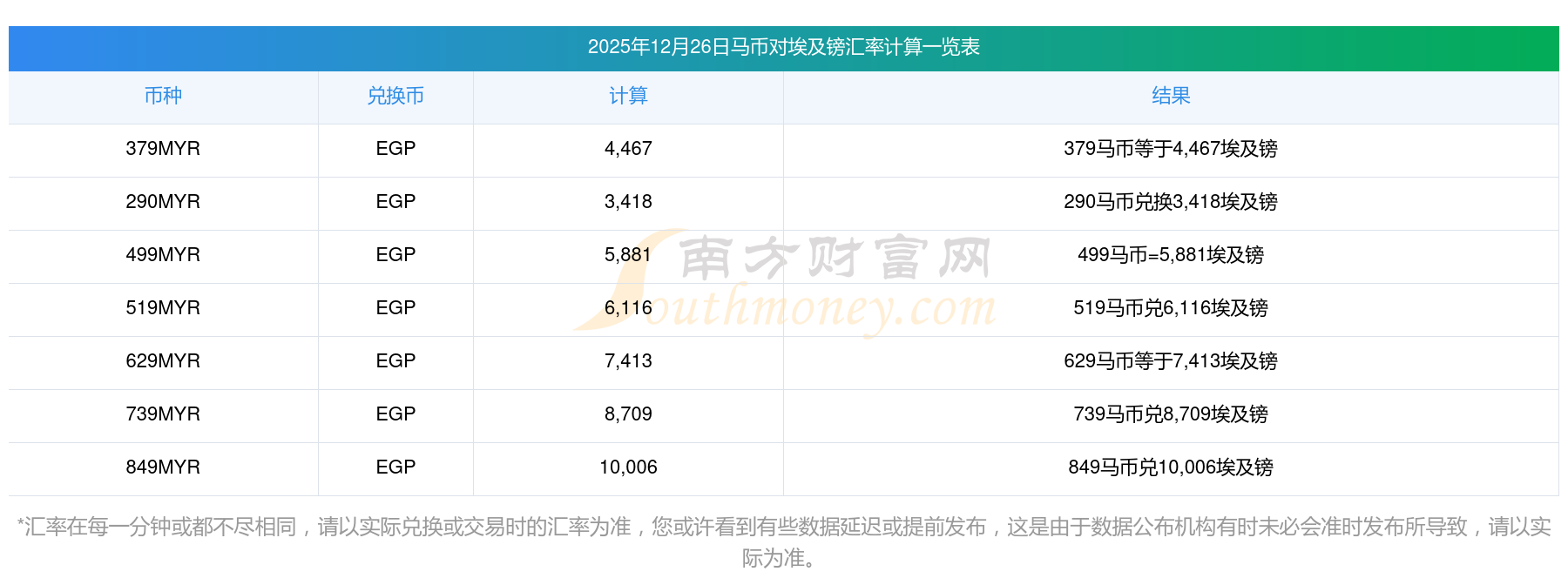Select the 379MYR cell
Screen dimensions: 1568x585
163,149
